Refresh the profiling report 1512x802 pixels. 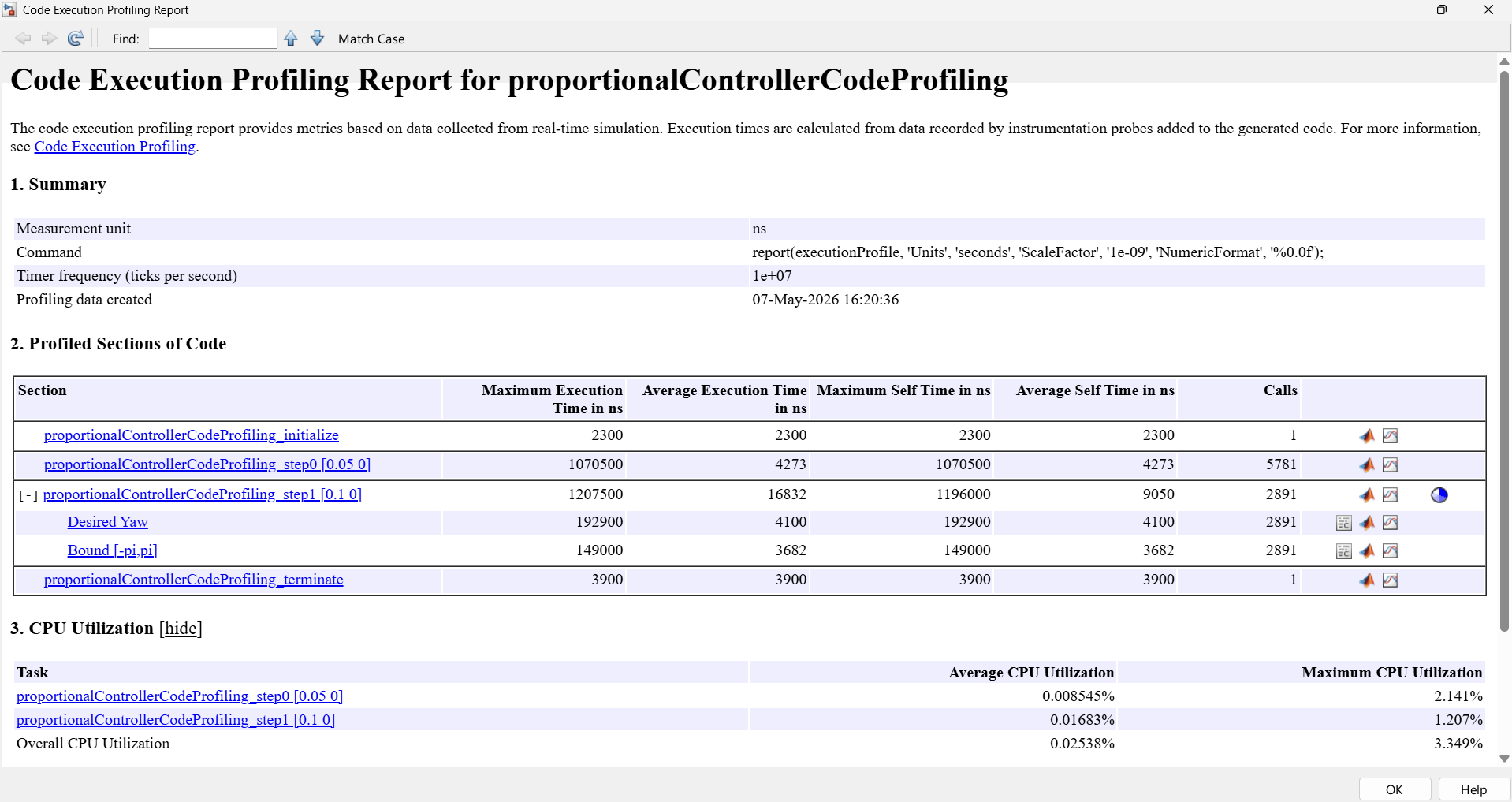(76, 39)
